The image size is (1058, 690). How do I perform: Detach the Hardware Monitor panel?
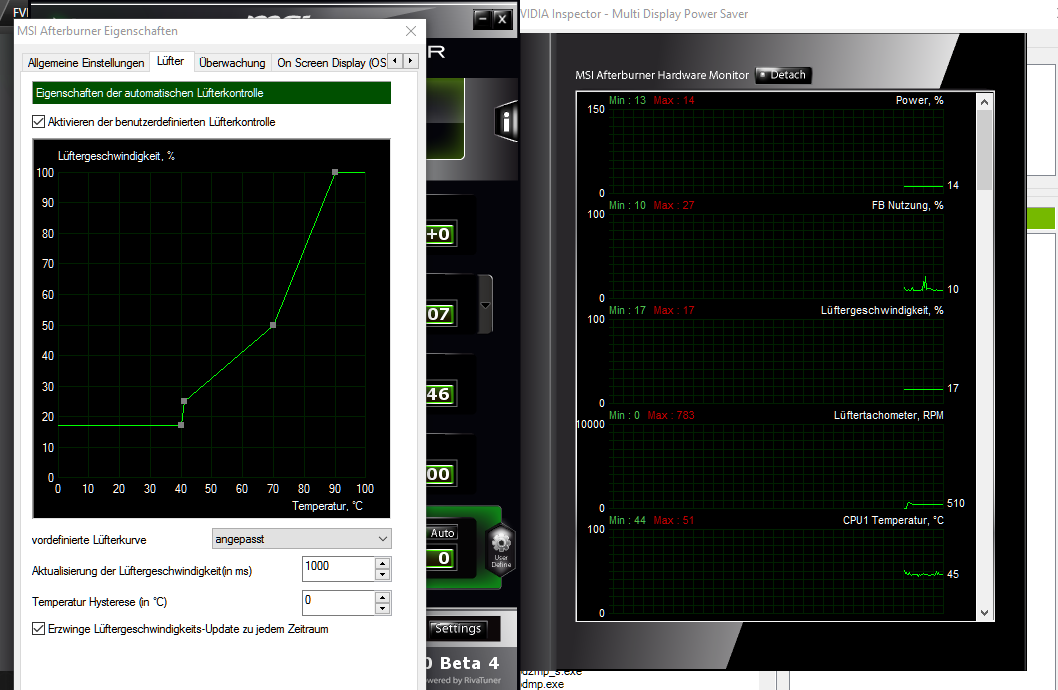tap(783, 75)
